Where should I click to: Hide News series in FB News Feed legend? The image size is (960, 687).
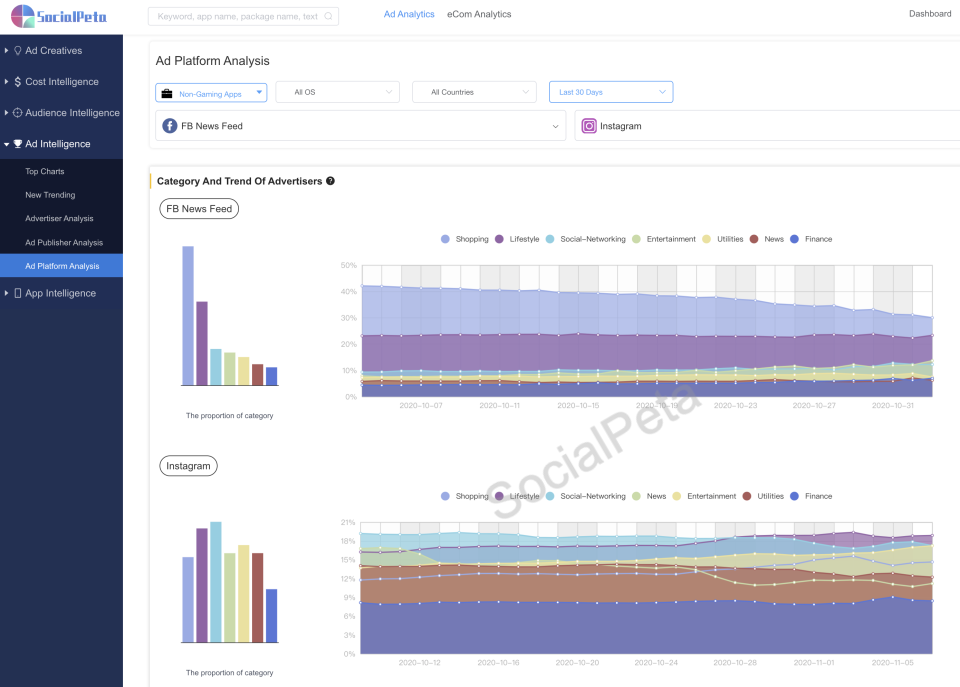[x=767, y=239]
